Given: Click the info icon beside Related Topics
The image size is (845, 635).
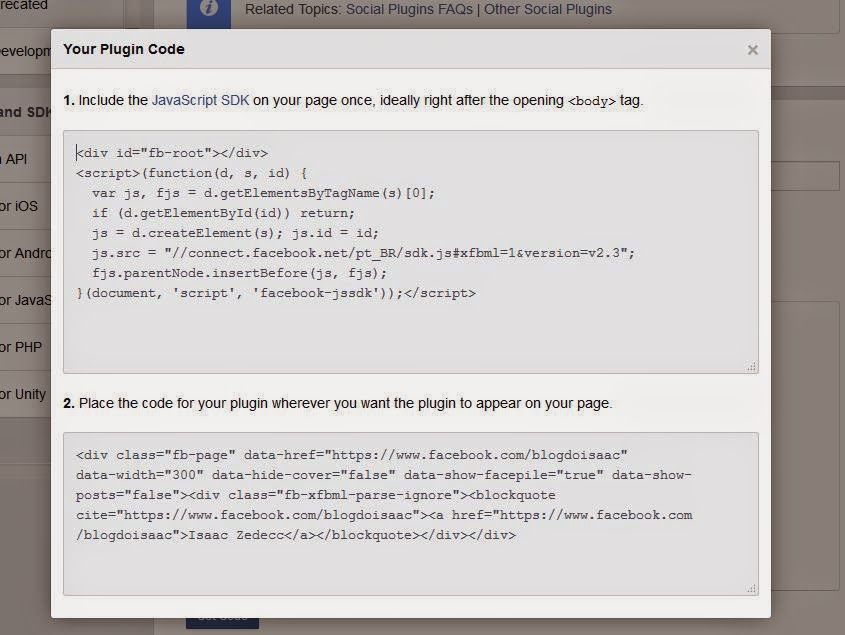Looking at the screenshot, I should 209,9.
